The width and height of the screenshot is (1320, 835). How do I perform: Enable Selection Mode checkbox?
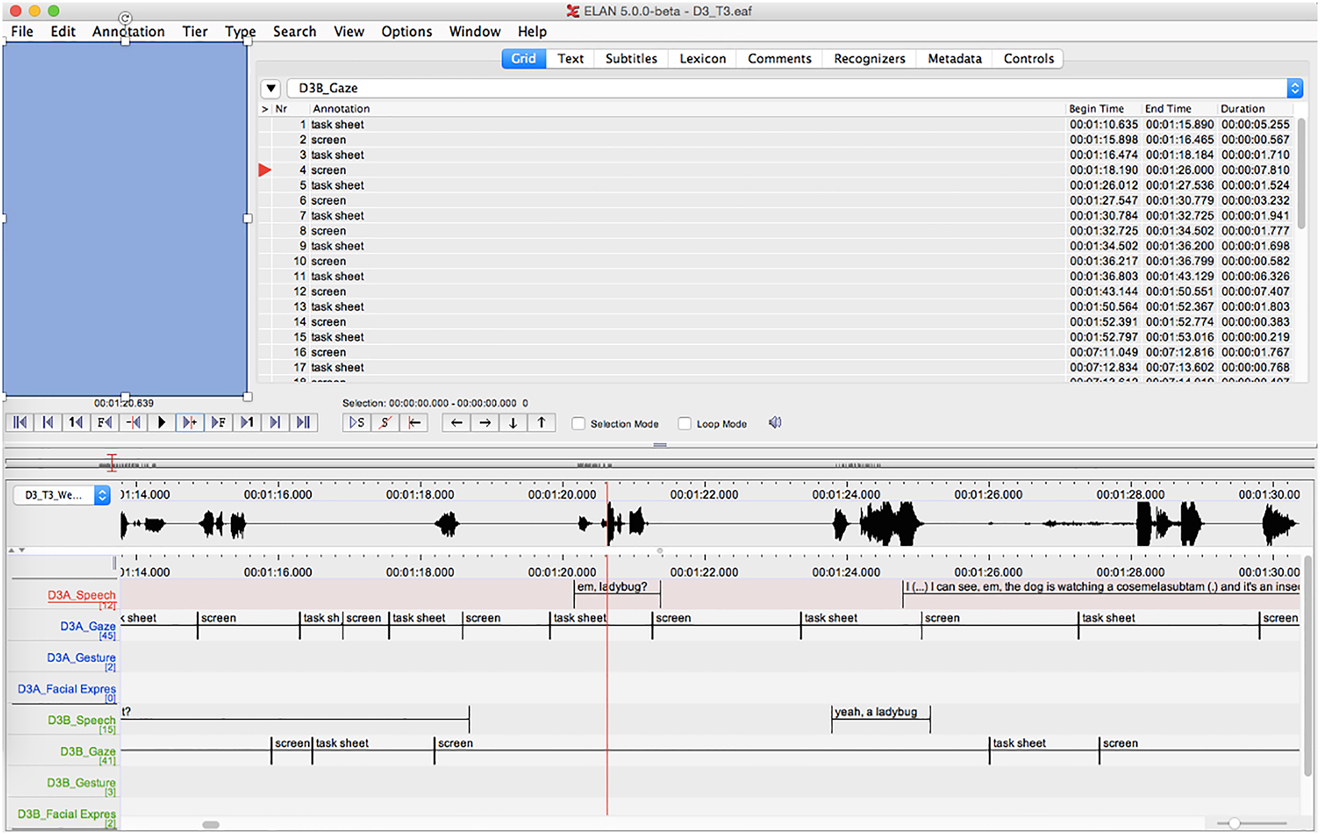tap(579, 424)
